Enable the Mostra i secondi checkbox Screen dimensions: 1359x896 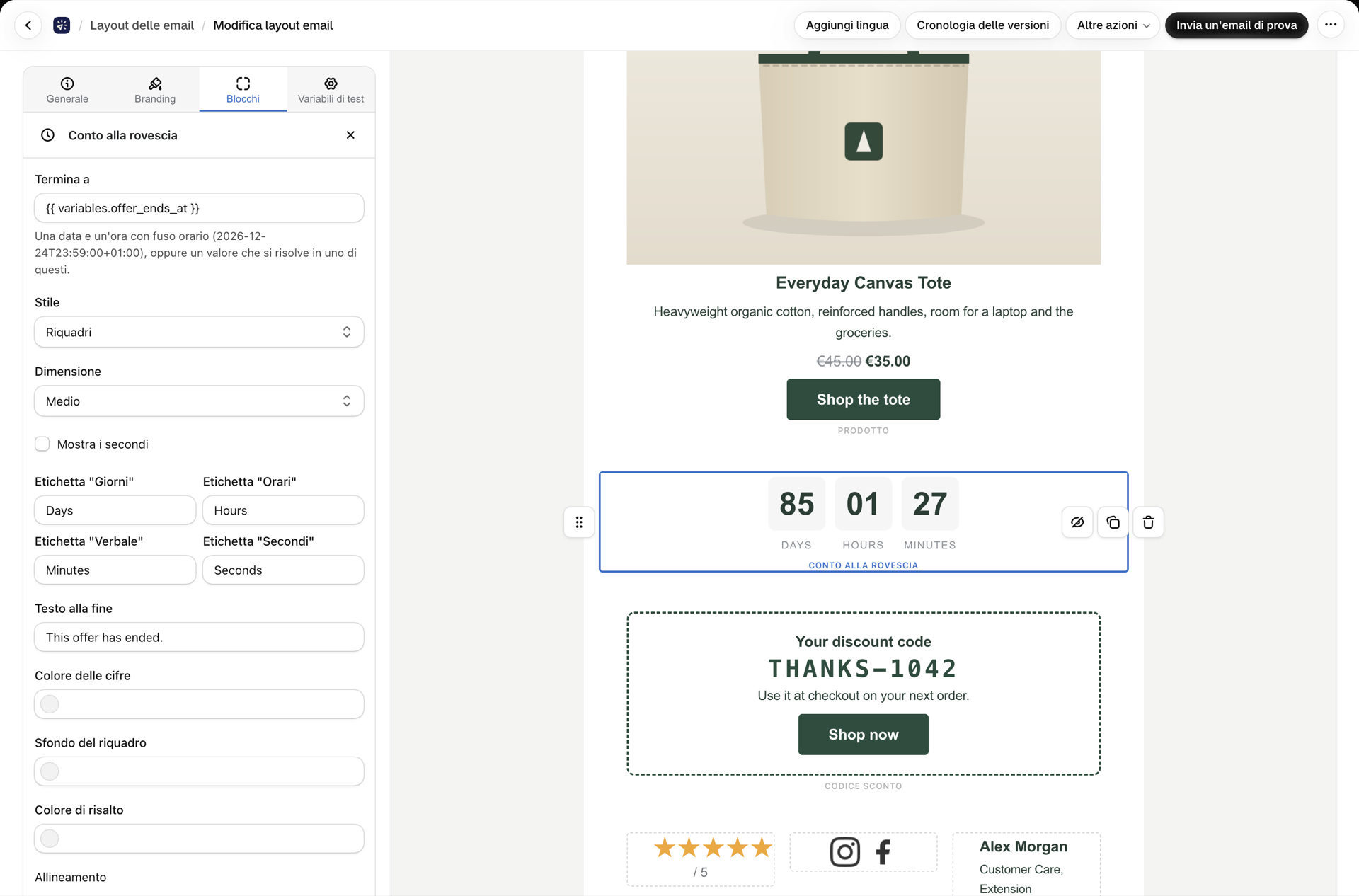[42, 444]
